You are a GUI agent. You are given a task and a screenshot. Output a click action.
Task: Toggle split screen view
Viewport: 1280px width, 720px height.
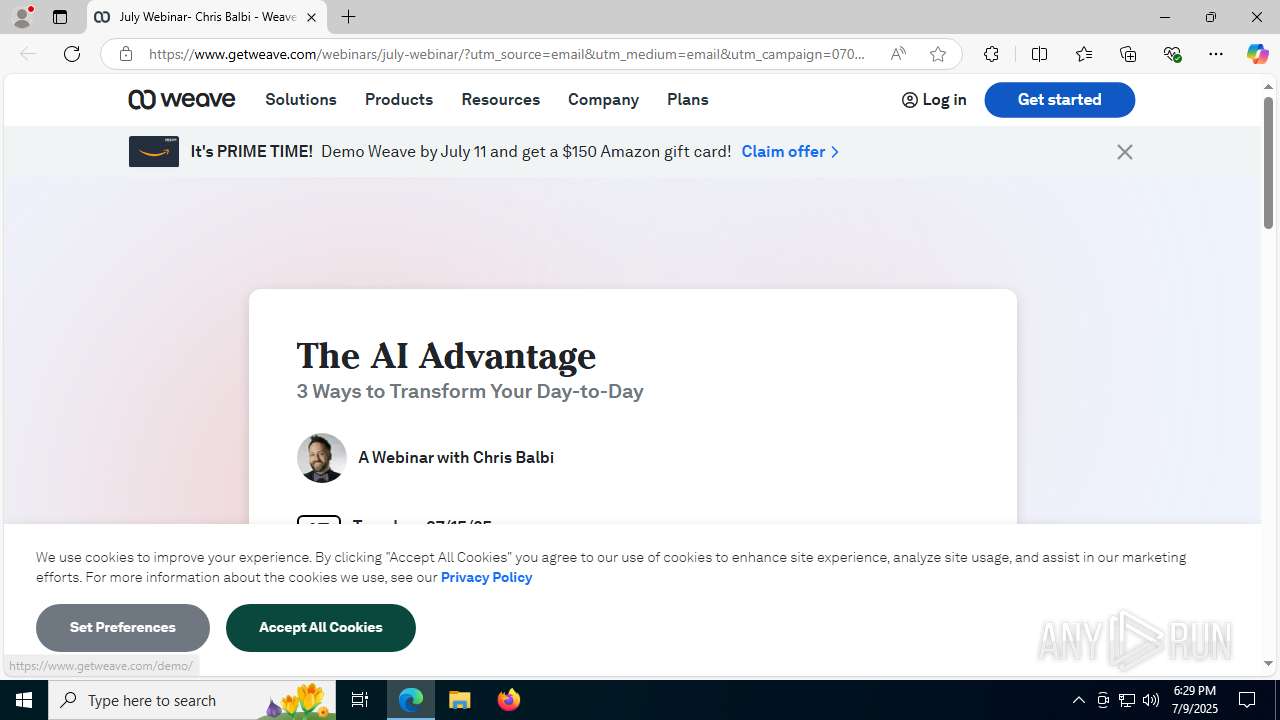coord(1039,54)
